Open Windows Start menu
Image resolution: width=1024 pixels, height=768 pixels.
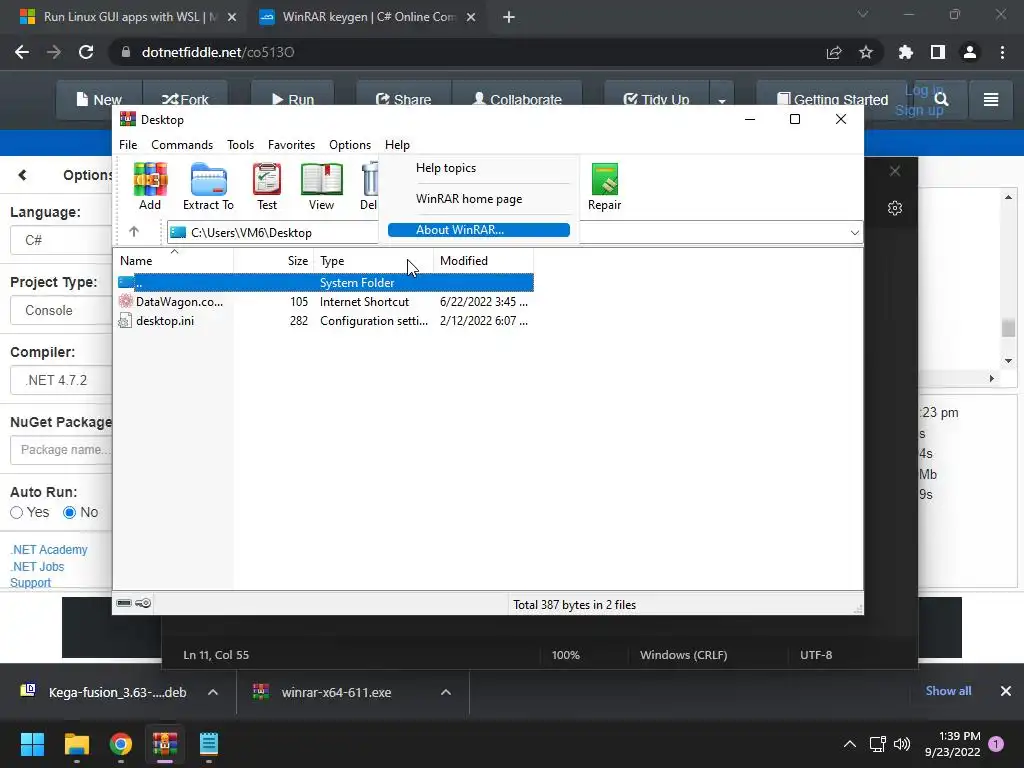(x=32, y=744)
